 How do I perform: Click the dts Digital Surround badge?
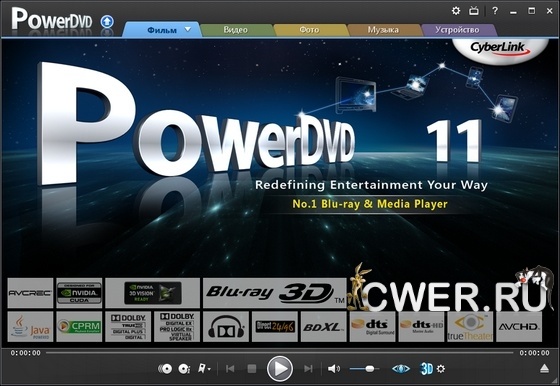click(x=372, y=327)
